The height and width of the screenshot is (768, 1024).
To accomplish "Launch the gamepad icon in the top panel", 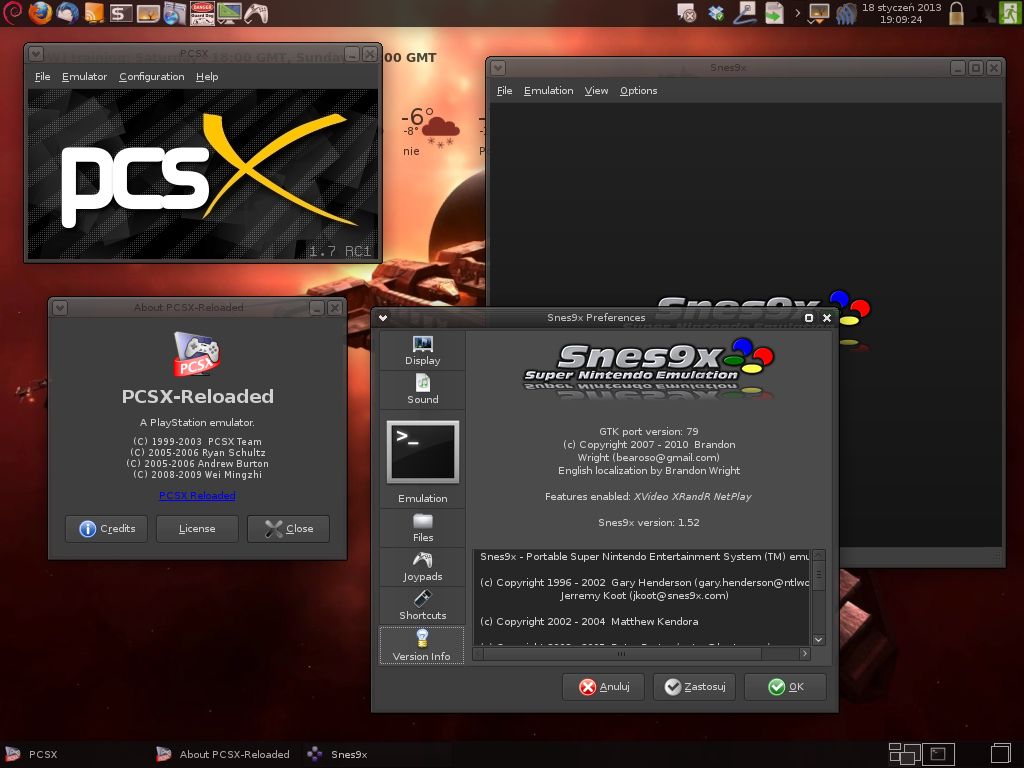I will (256, 13).
